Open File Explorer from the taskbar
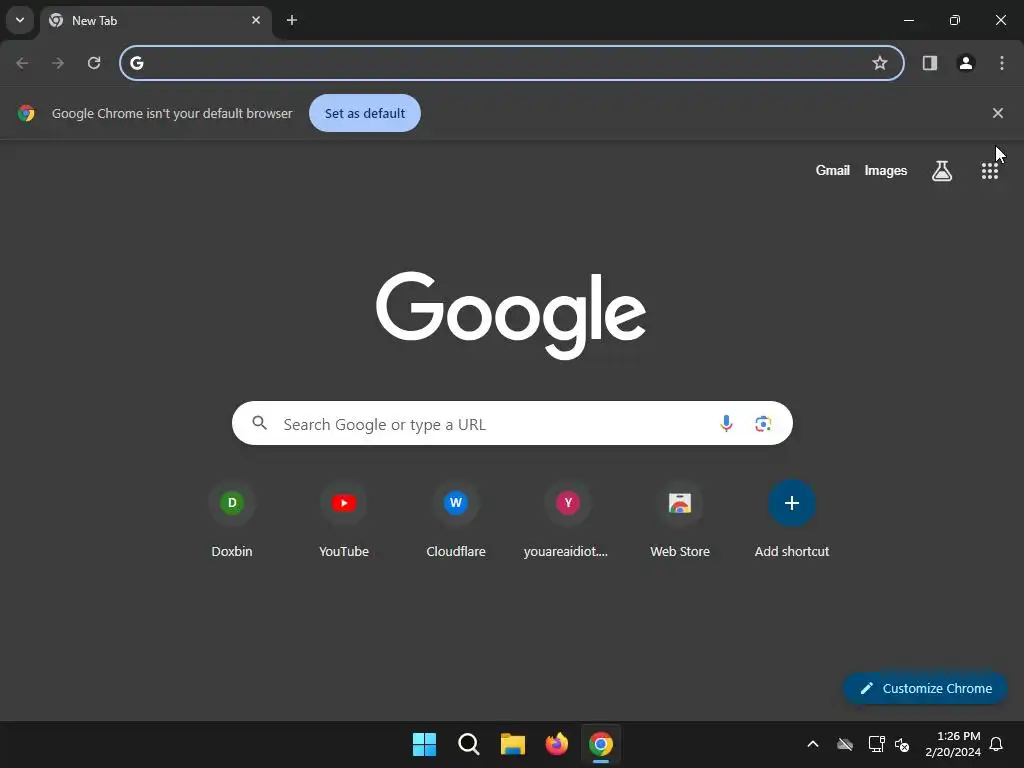Image resolution: width=1024 pixels, height=768 pixels. [513, 744]
